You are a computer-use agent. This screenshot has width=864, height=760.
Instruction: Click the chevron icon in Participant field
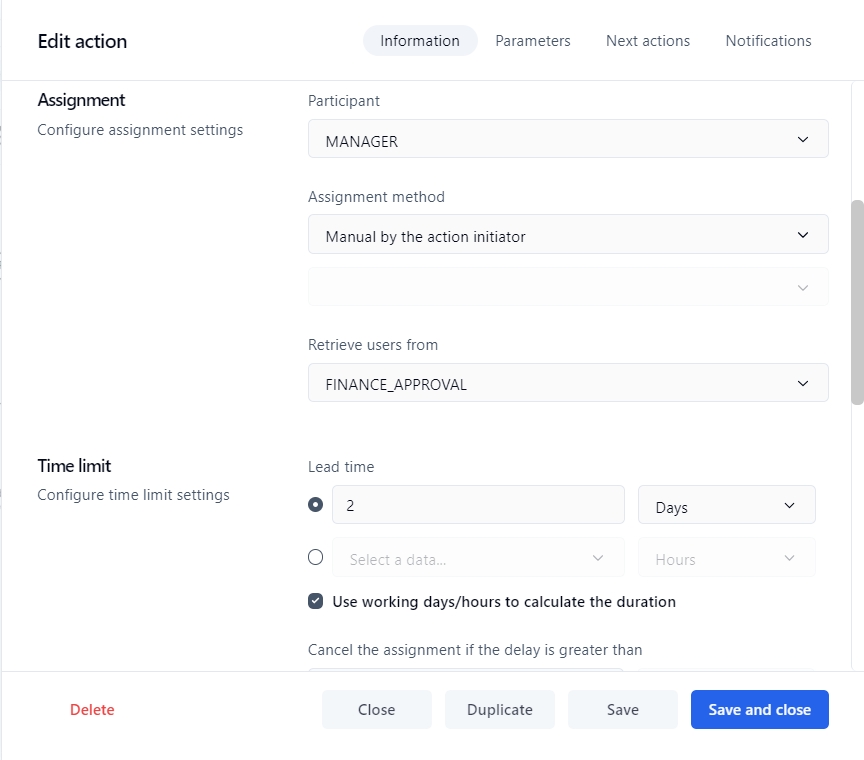click(802, 140)
